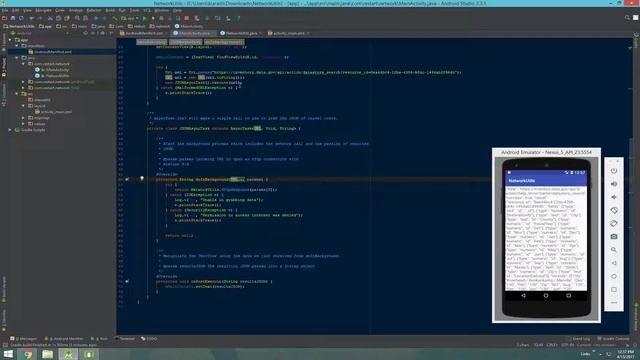The width and height of the screenshot is (640, 360).
Task: Click the Search Everywhere magnifier at top right
Action: click(627, 18)
